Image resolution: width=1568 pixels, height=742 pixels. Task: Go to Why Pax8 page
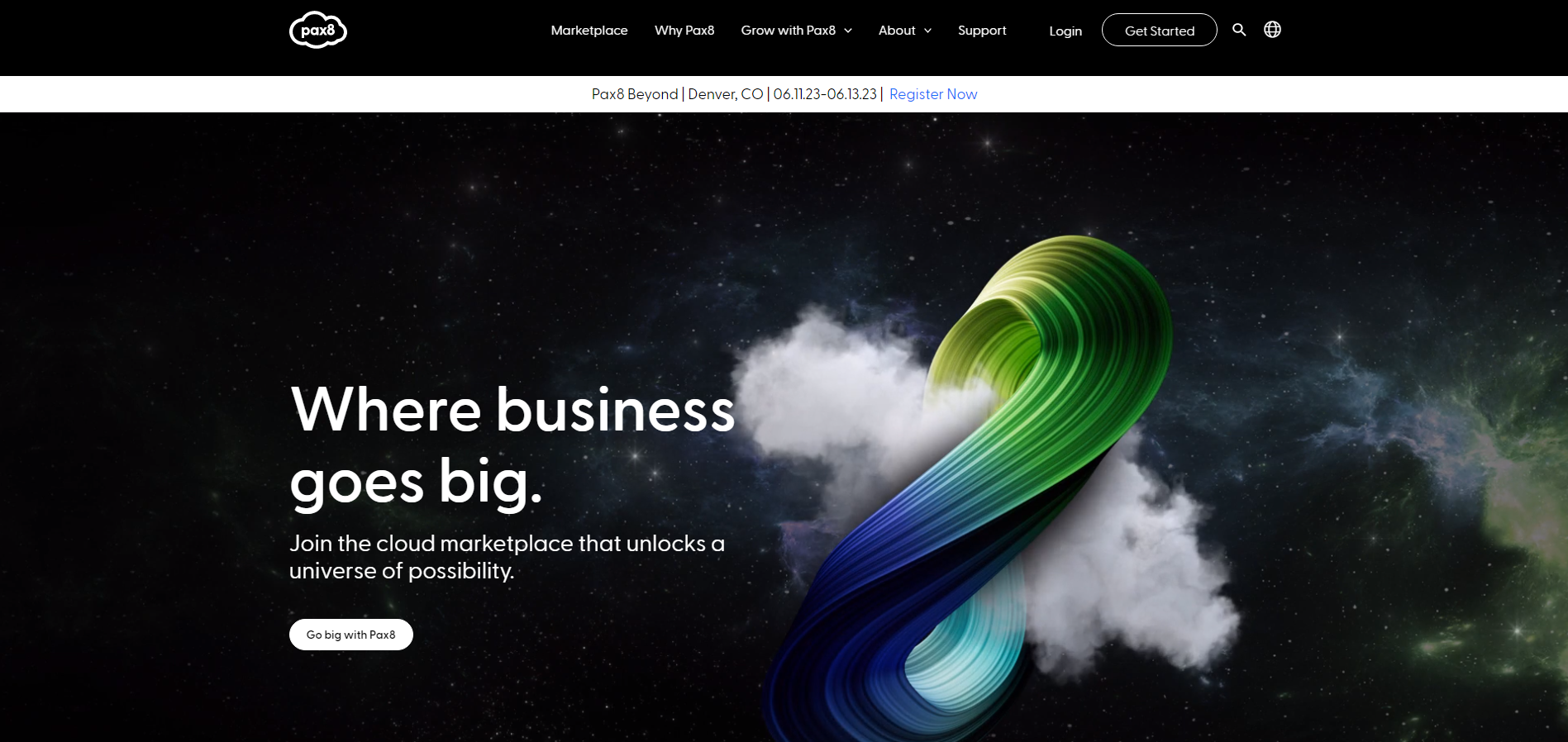684,31
